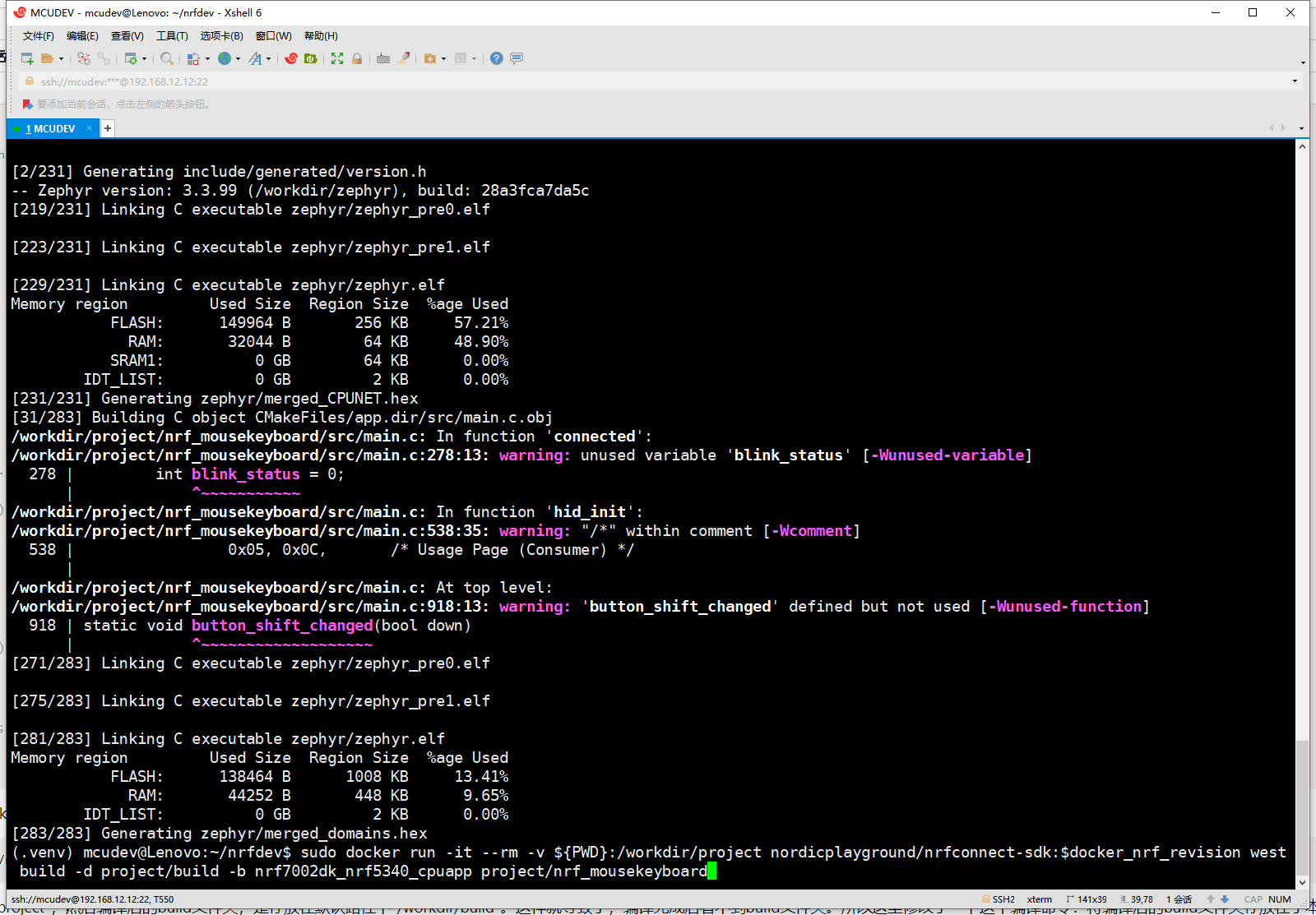Open the 文件(F) menu
The width and height of the screenshot is (1316, 915).
pyautogui.click(x=39, y=36)
